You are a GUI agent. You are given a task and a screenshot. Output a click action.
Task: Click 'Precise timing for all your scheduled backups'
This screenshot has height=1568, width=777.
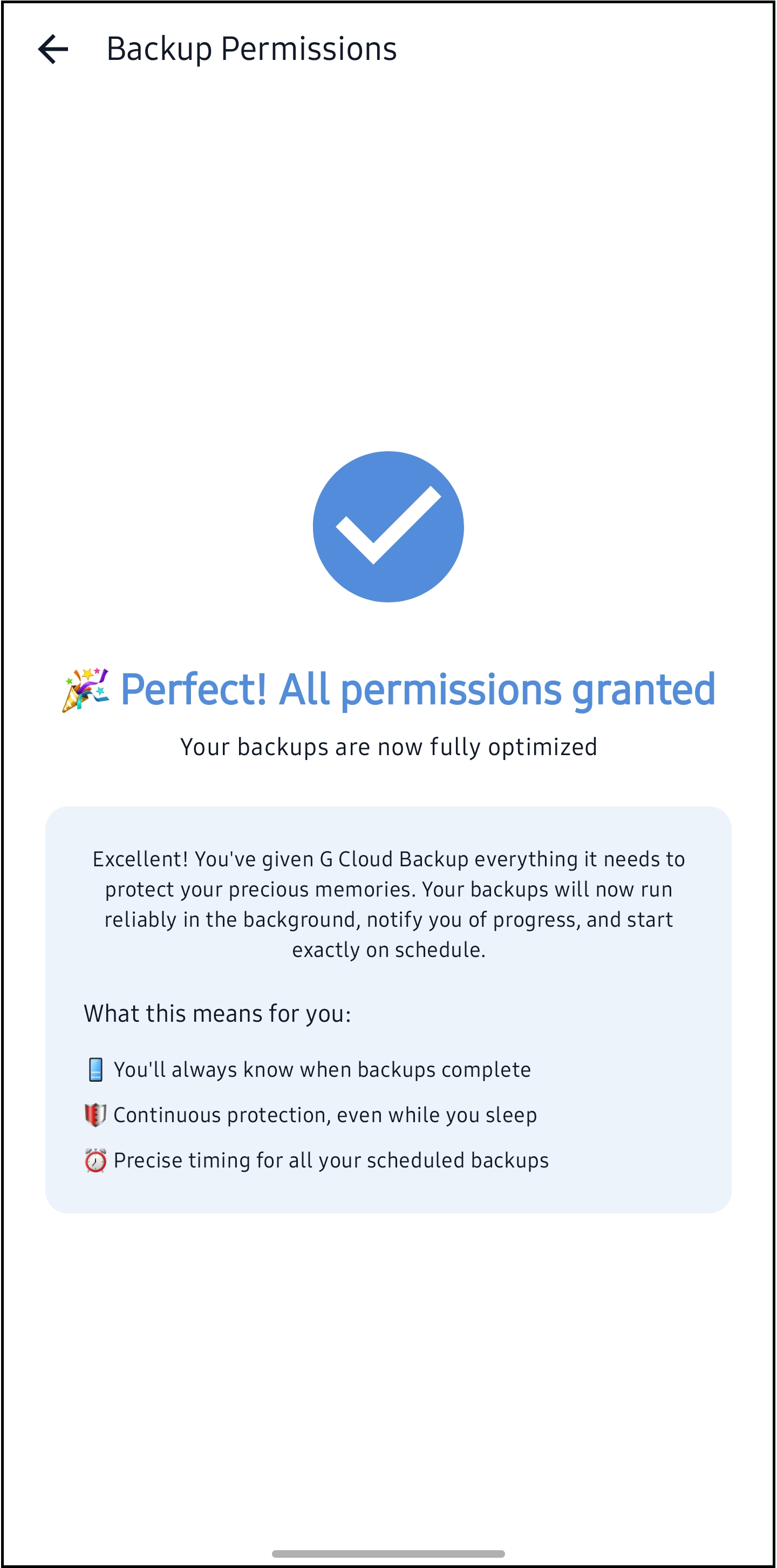331,1161
